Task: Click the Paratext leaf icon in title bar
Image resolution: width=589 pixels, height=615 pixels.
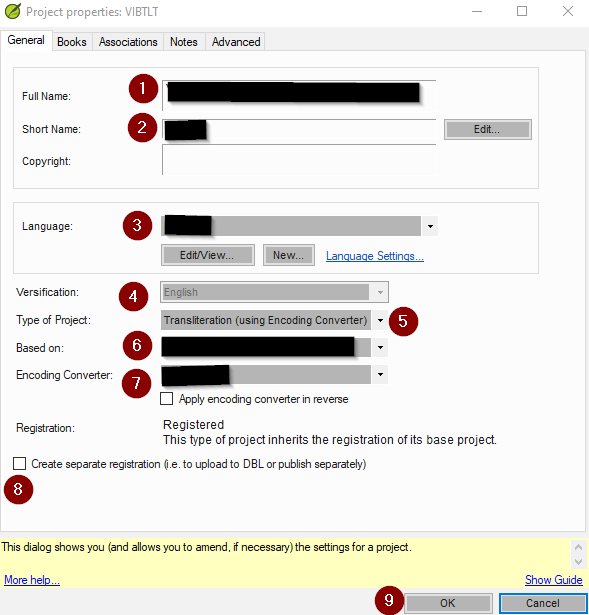Action: click(x=13, y=11)
